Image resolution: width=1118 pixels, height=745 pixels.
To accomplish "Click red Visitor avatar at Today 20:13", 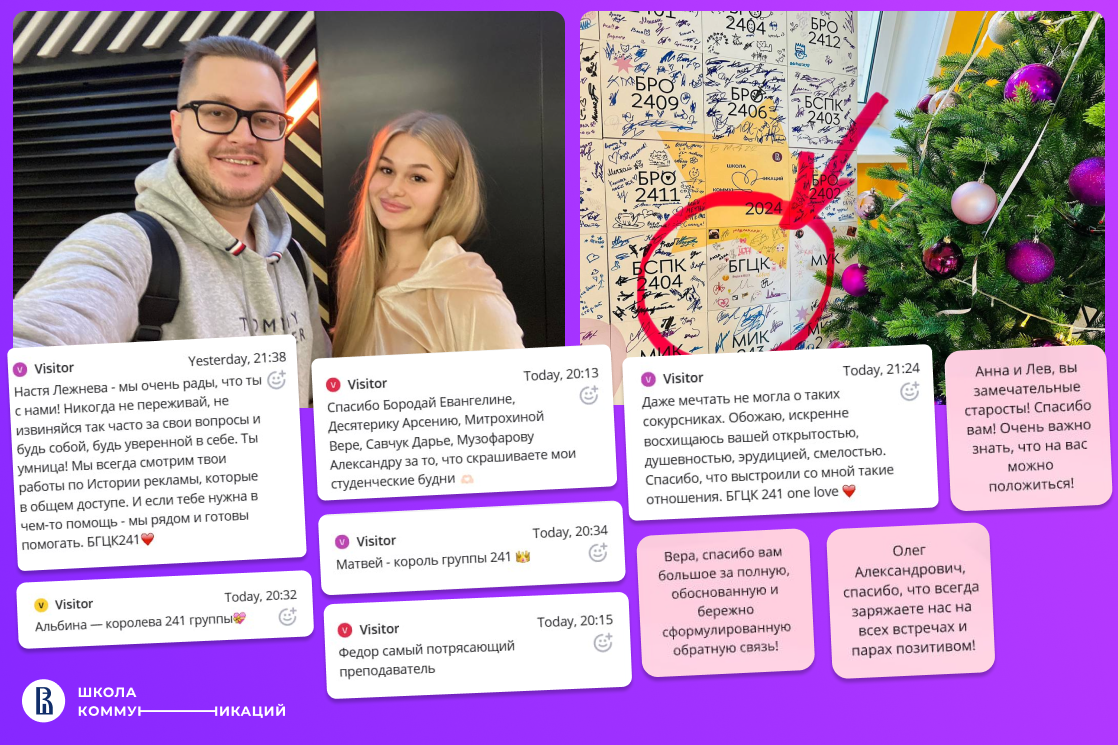I will coord(333,385).
